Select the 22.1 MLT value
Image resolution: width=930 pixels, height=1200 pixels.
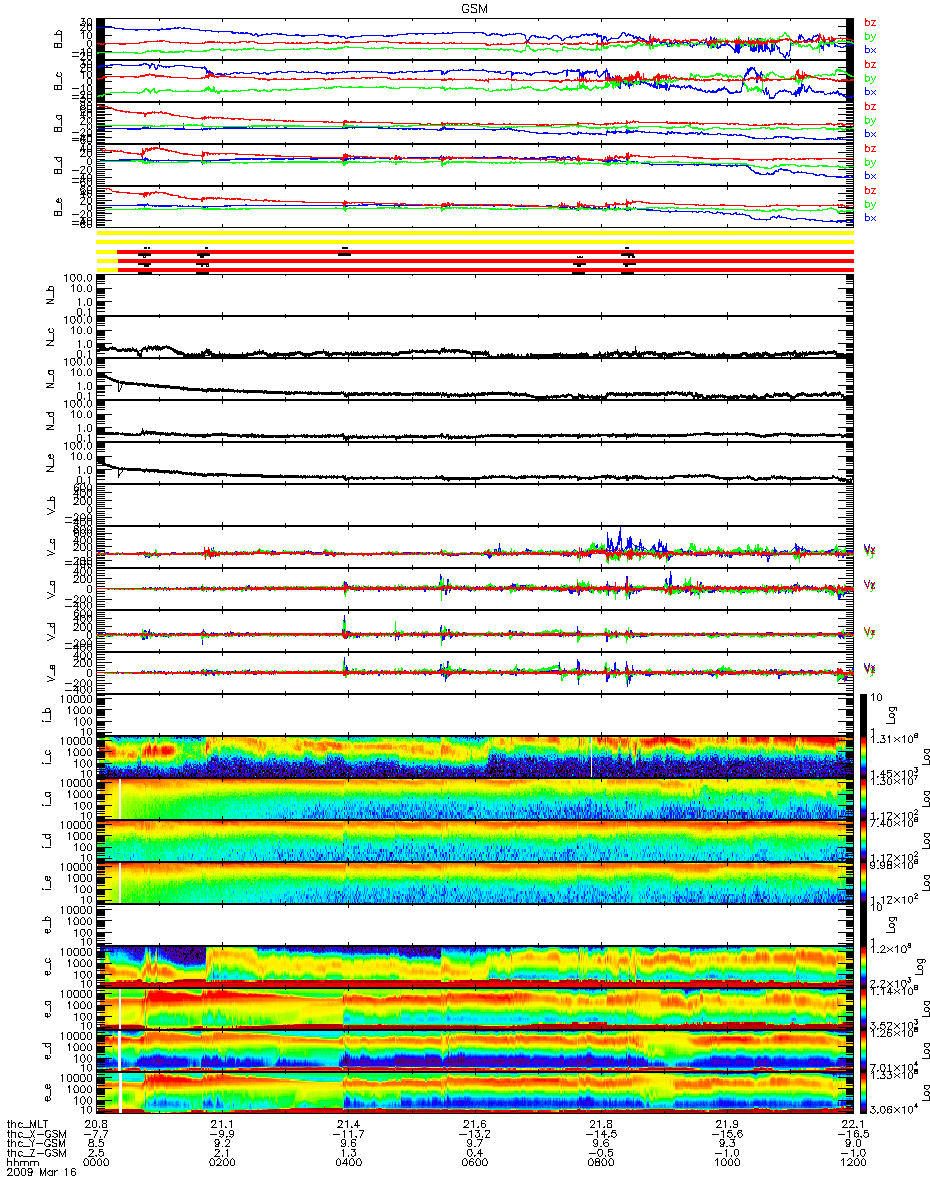[852, 1125]
